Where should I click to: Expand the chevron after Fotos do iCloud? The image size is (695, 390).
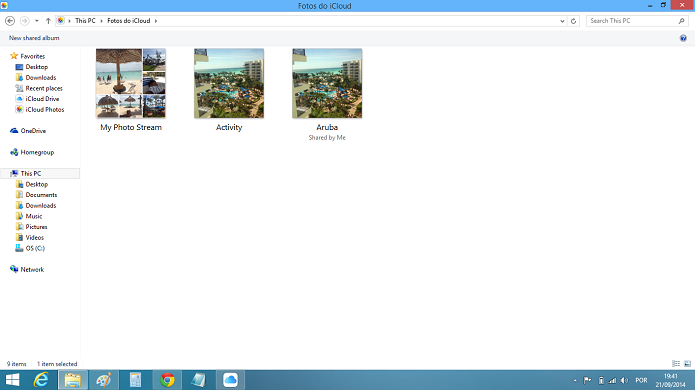click(x=156, y=21)
